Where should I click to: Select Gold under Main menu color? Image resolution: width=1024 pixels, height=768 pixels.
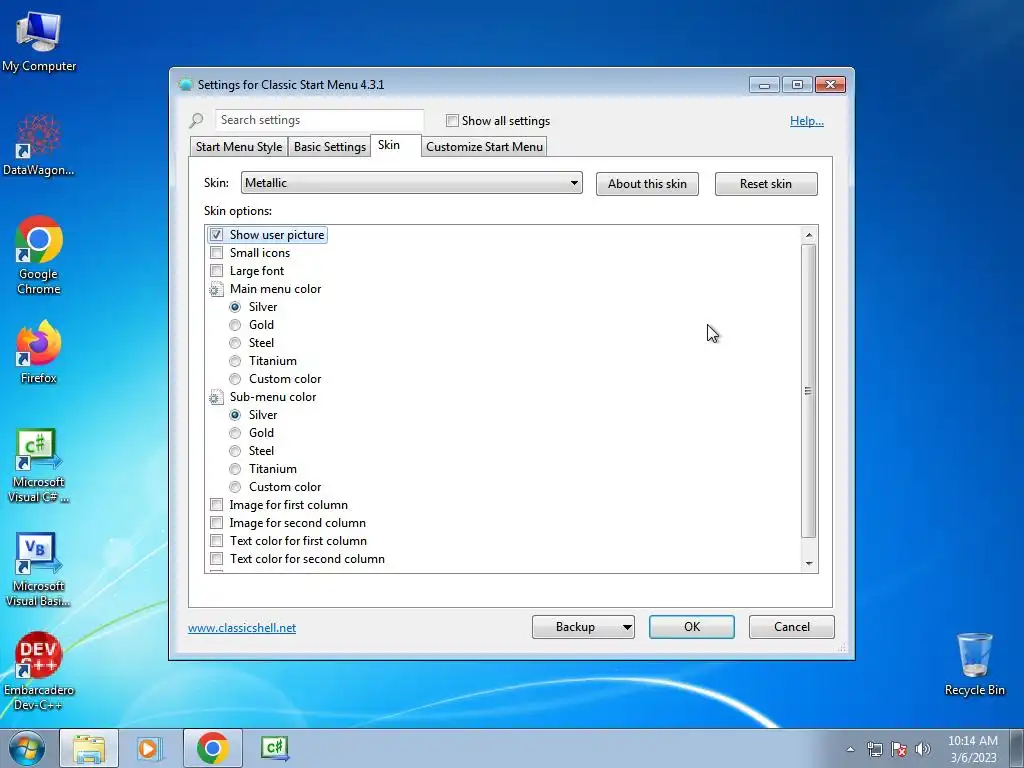[235, 325]
